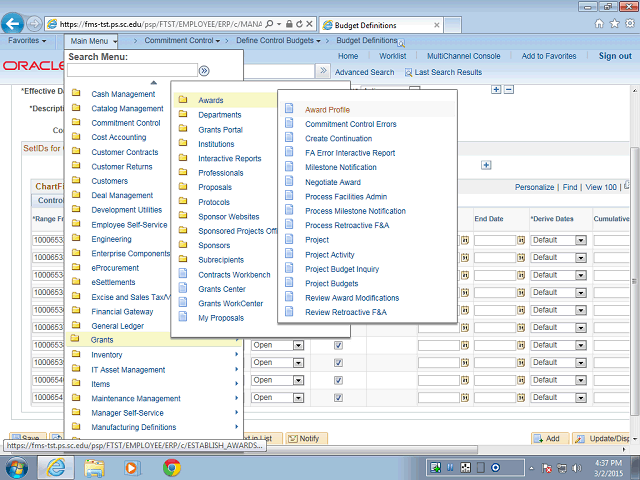Click the search menu go arrow icon

click(204, 71)
